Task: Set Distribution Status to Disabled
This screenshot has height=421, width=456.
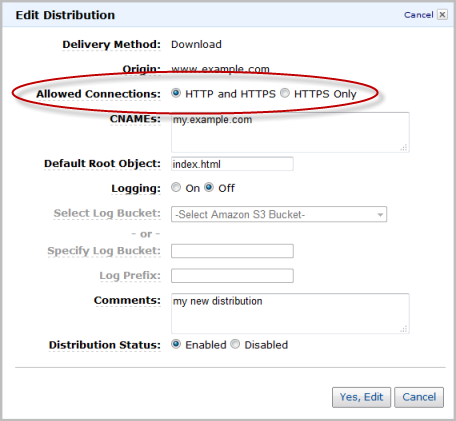Action: coord(235,344)
